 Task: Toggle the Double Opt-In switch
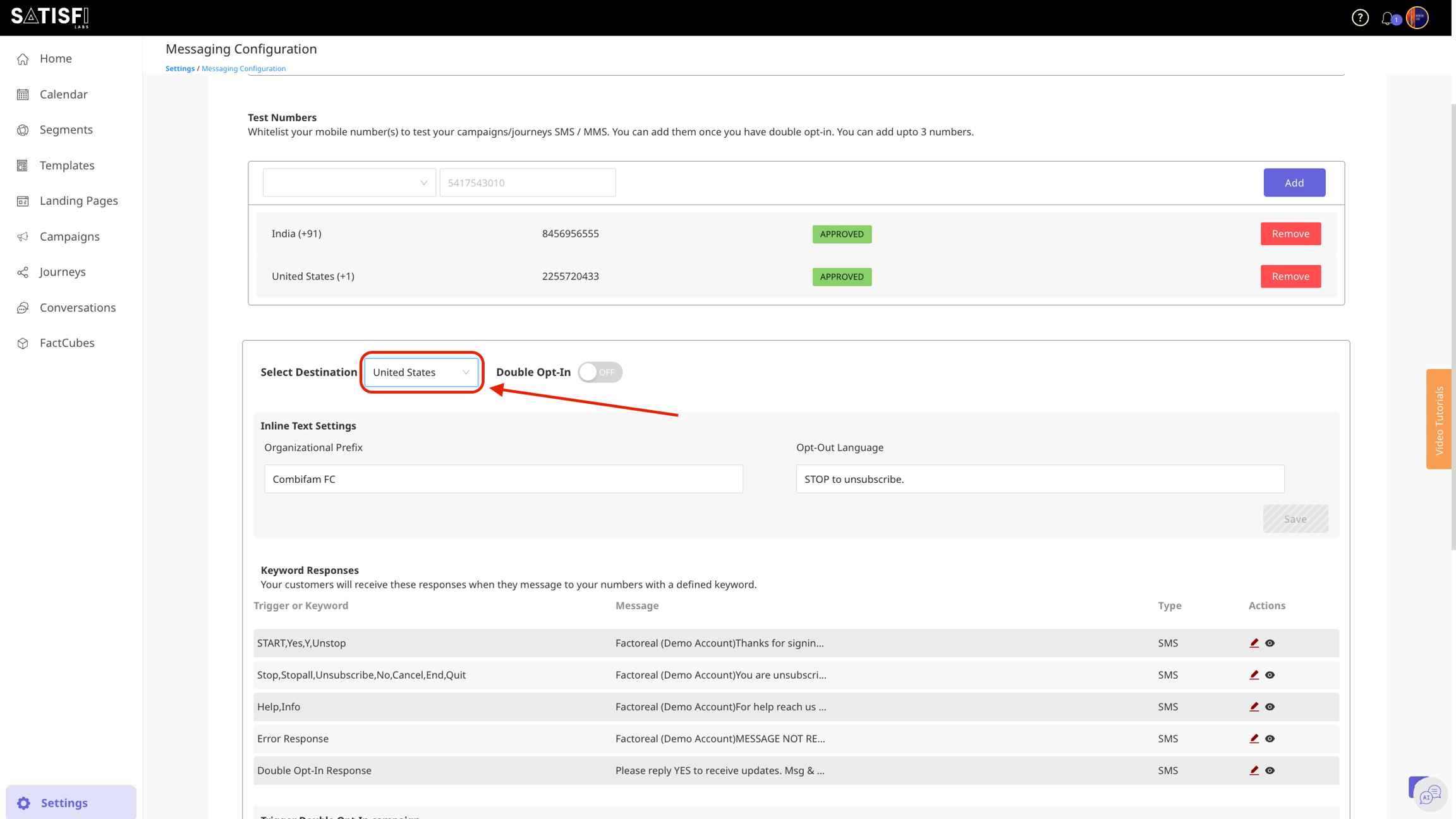[600, 372]
